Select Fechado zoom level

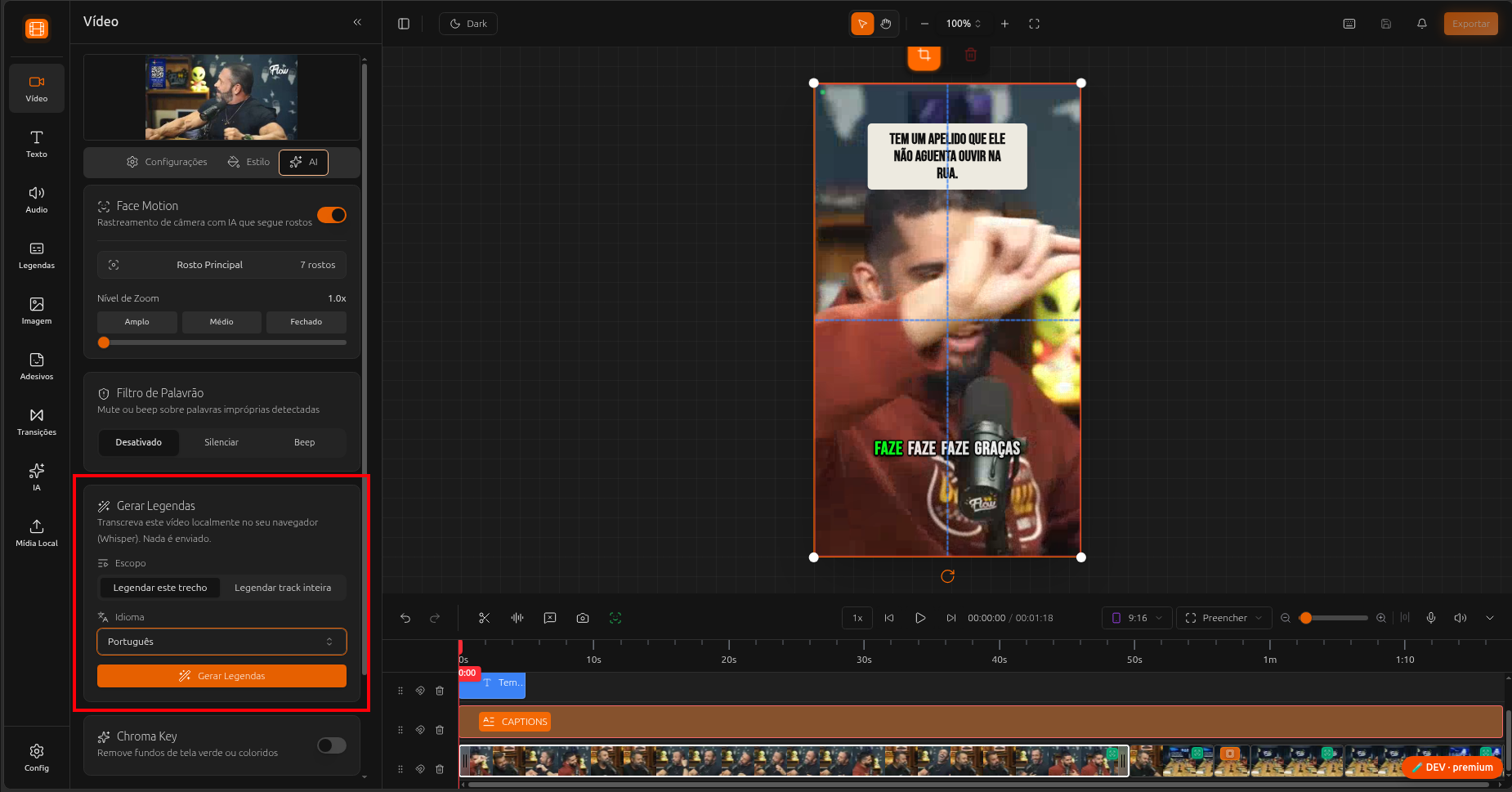[306, 322]
